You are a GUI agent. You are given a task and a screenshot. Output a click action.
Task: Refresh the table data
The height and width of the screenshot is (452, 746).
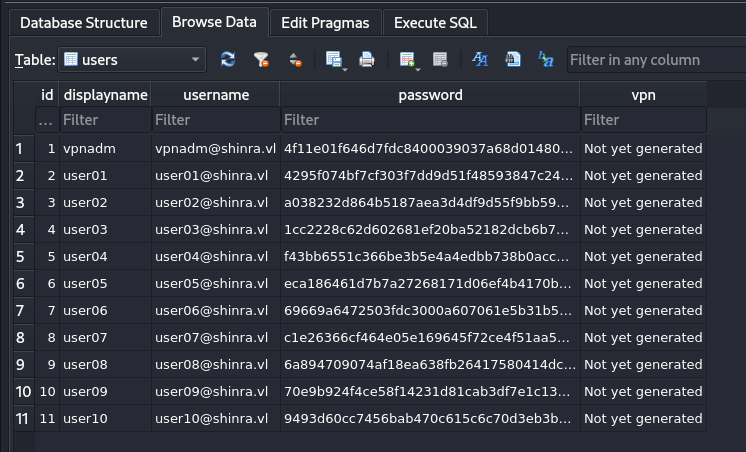click(x=228, y=60)
